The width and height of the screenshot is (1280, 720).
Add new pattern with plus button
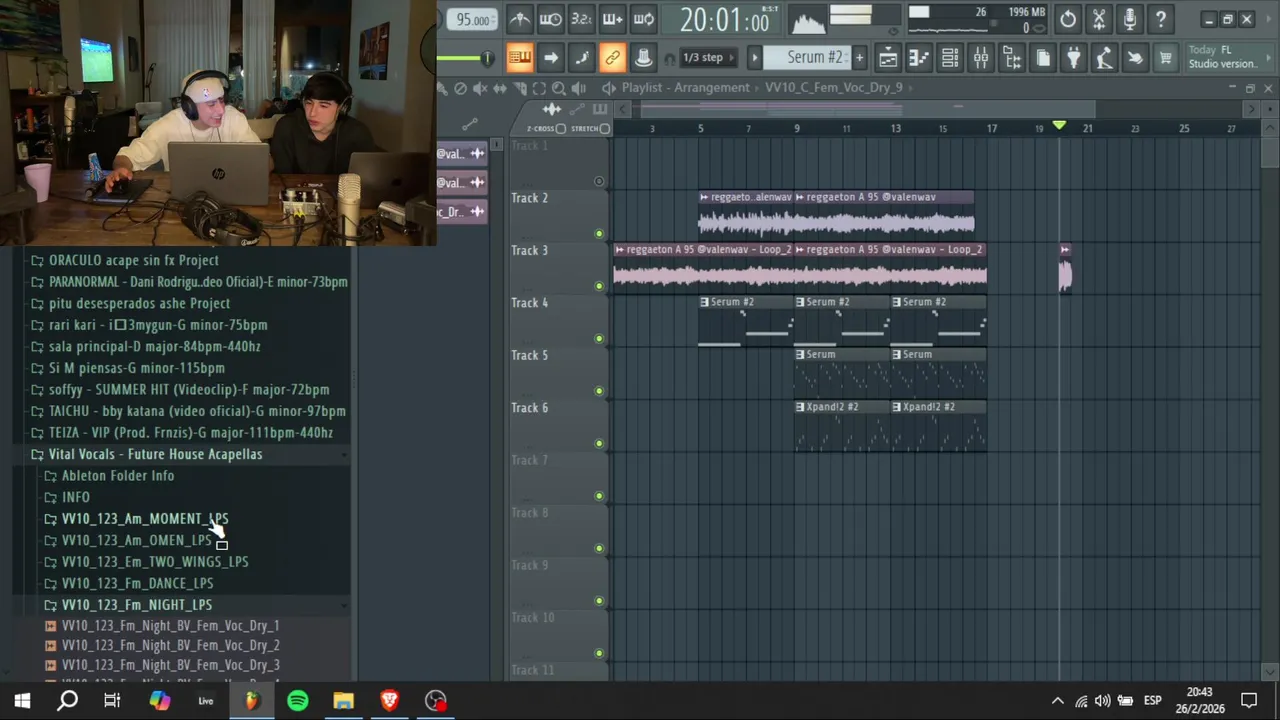(859, 58)
